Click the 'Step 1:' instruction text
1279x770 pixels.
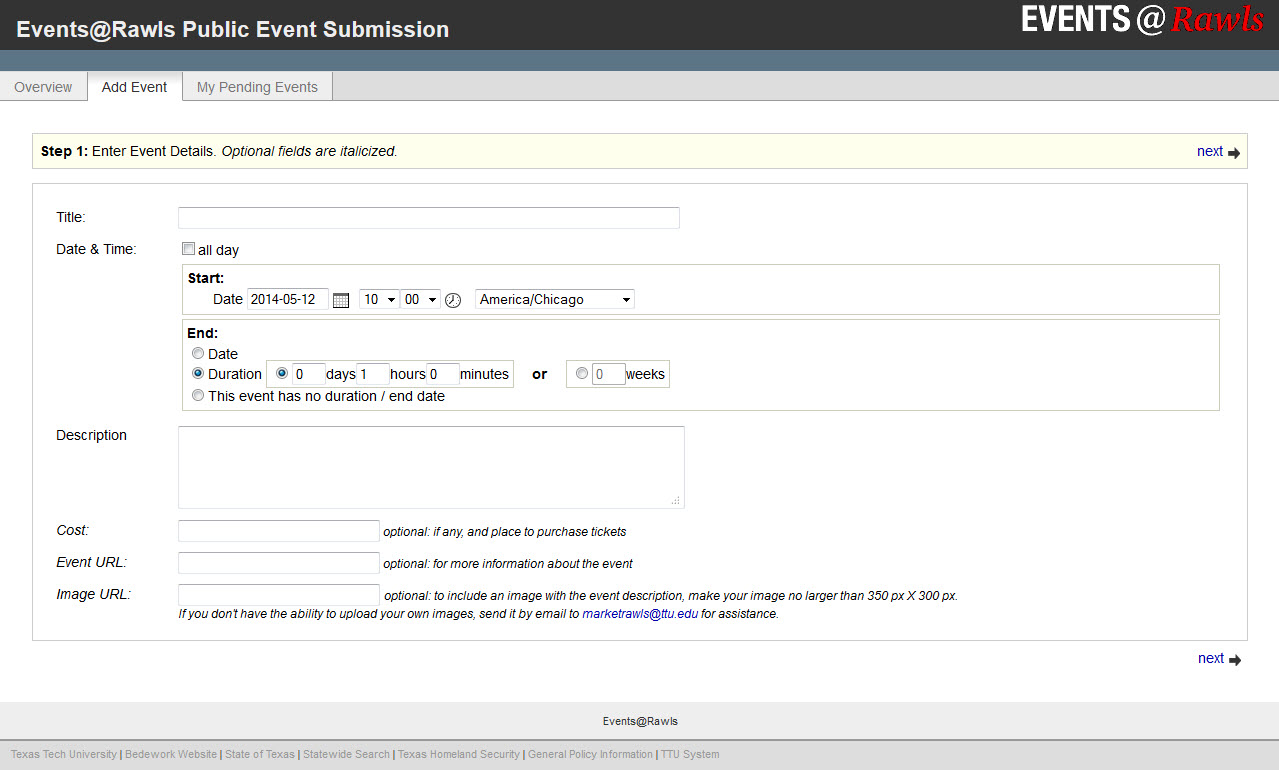65,151
